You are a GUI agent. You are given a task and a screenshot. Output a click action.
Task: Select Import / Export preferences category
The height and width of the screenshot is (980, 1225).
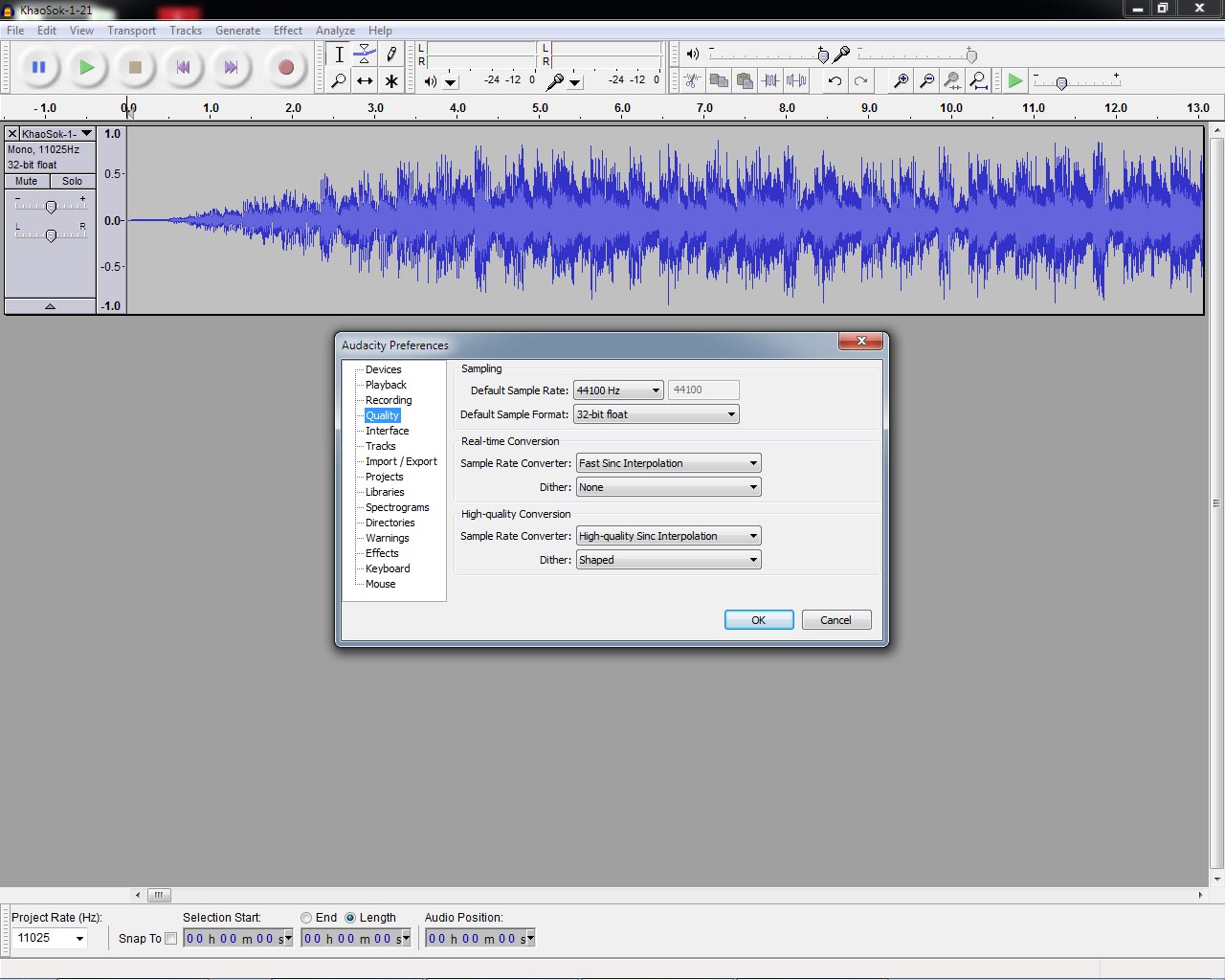(x=401, y=461)
